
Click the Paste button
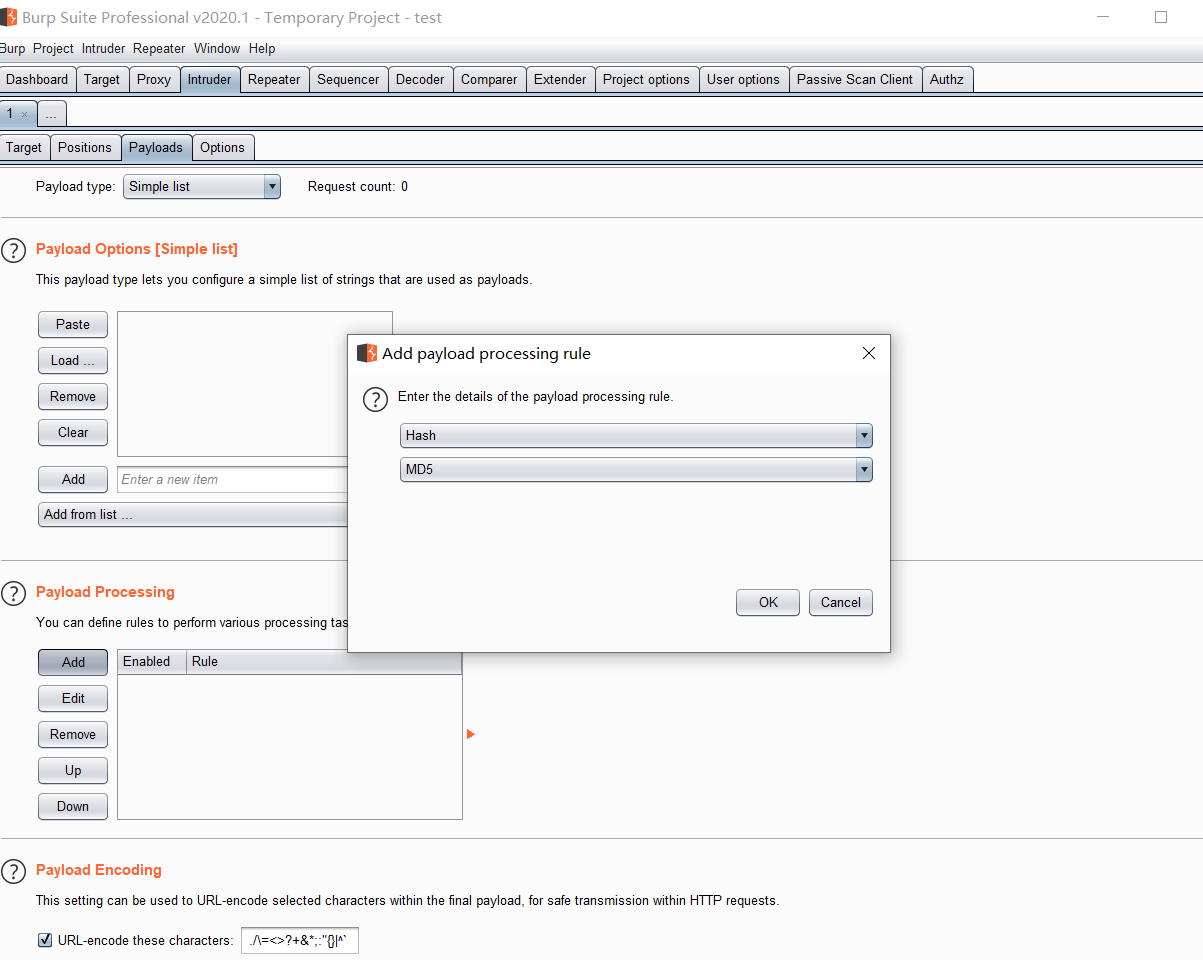pyautogui.click(x=73, y=325)
